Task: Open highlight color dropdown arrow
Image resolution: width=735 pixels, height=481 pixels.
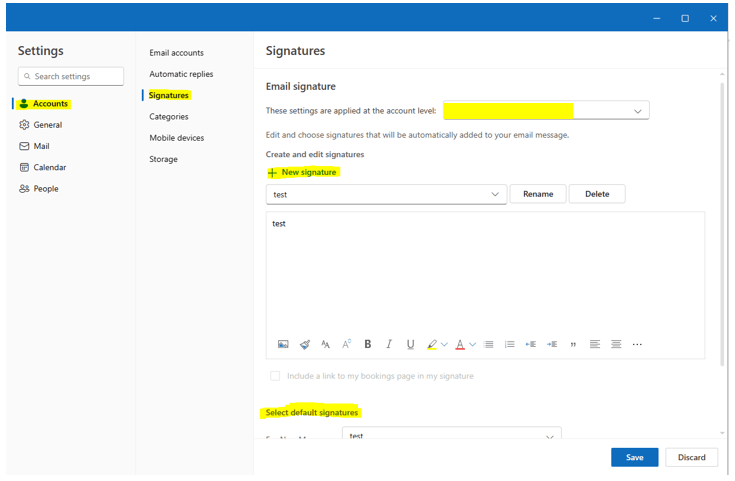Action: coord(444,345)
